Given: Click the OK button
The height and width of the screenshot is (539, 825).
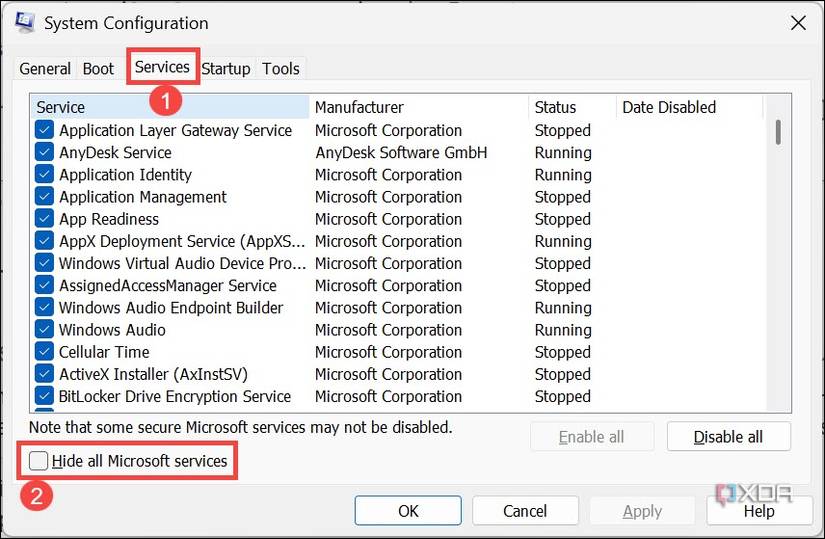Looking at the screenshot, I should coord(408,511).
